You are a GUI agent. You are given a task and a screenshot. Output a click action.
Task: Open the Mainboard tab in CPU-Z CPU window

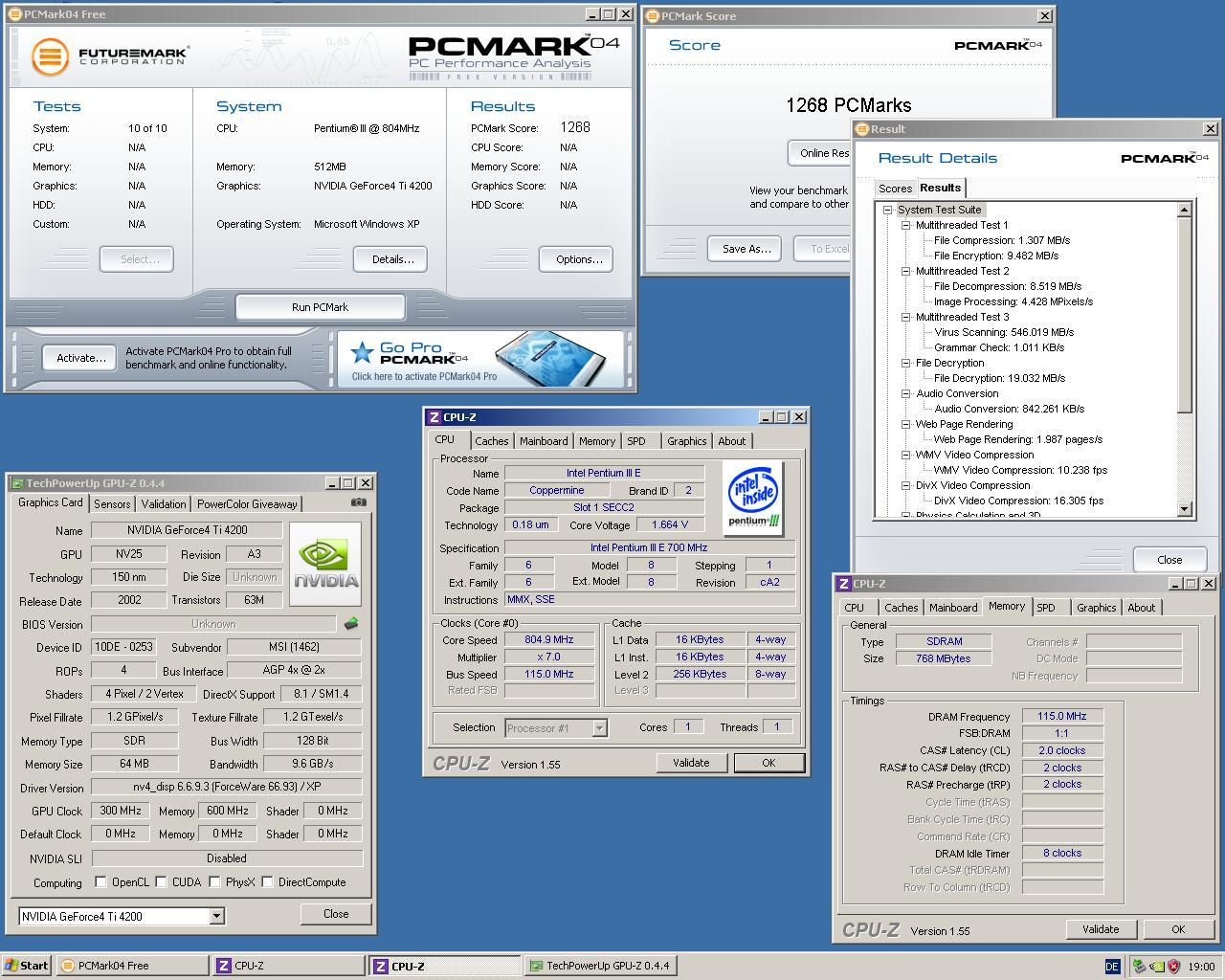click(544, 441)
